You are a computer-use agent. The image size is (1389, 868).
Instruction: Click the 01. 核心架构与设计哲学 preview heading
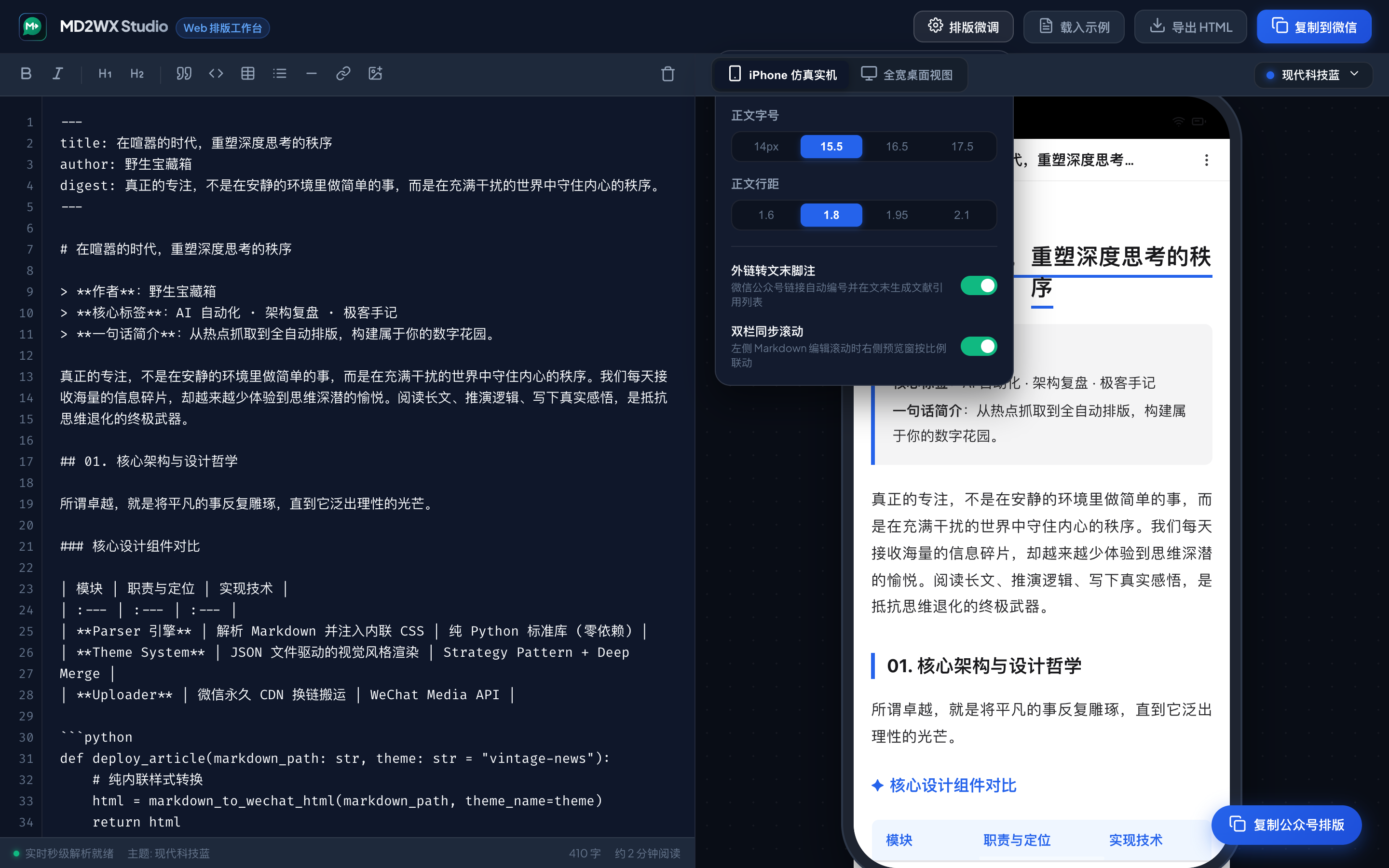pyautogui.click(x=984, y=666)
